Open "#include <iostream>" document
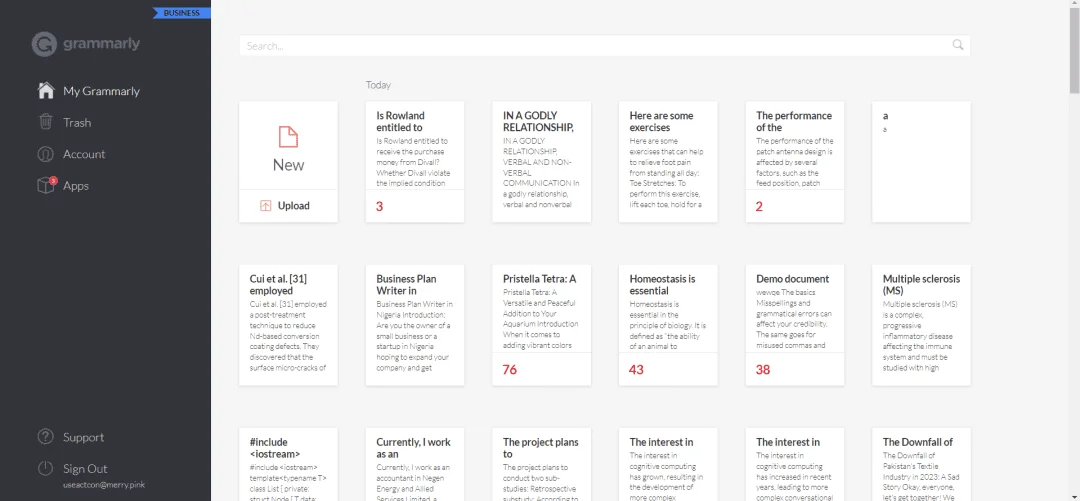 [x=288, y=464]
